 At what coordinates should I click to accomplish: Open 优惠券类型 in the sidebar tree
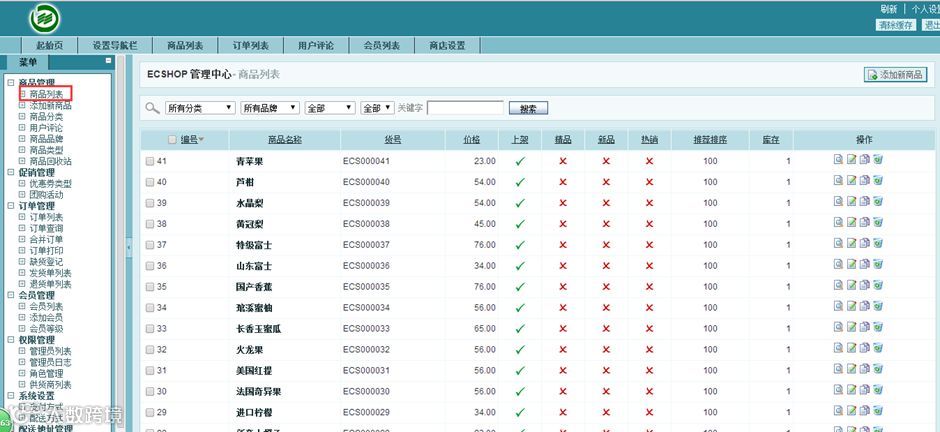tap(50, 183)
